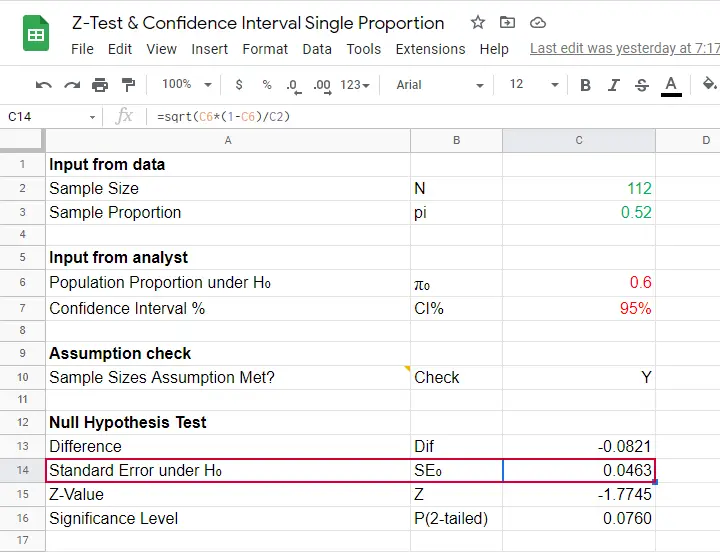Click the select-all corner box
This screenshot has width=720, height=552.
point(22,141)
